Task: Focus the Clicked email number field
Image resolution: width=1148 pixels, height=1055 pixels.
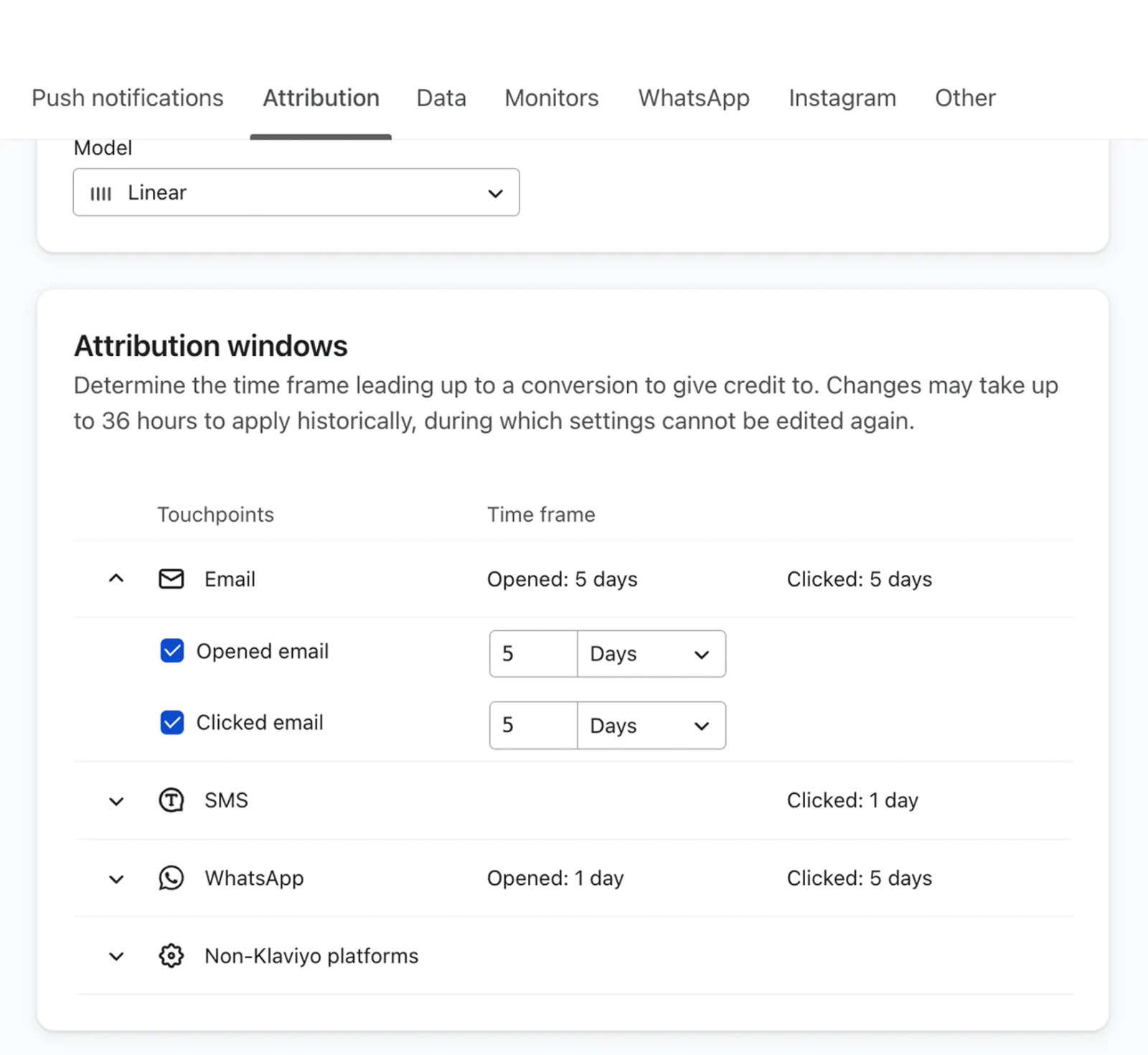Action: click(534, 726)
